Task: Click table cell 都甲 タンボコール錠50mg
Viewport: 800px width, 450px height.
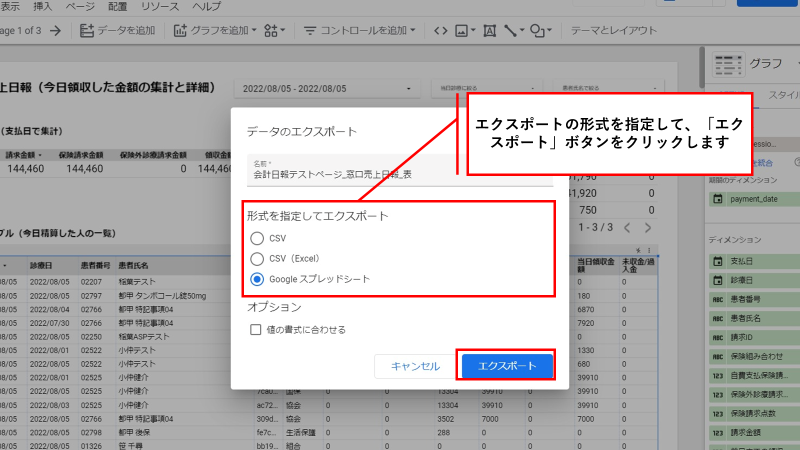Action: (162, 296)
